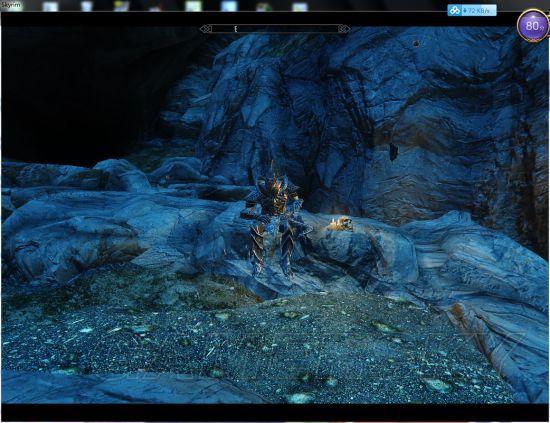
Task: Click the down arrow in network speed widget
Action: [465, 11]
